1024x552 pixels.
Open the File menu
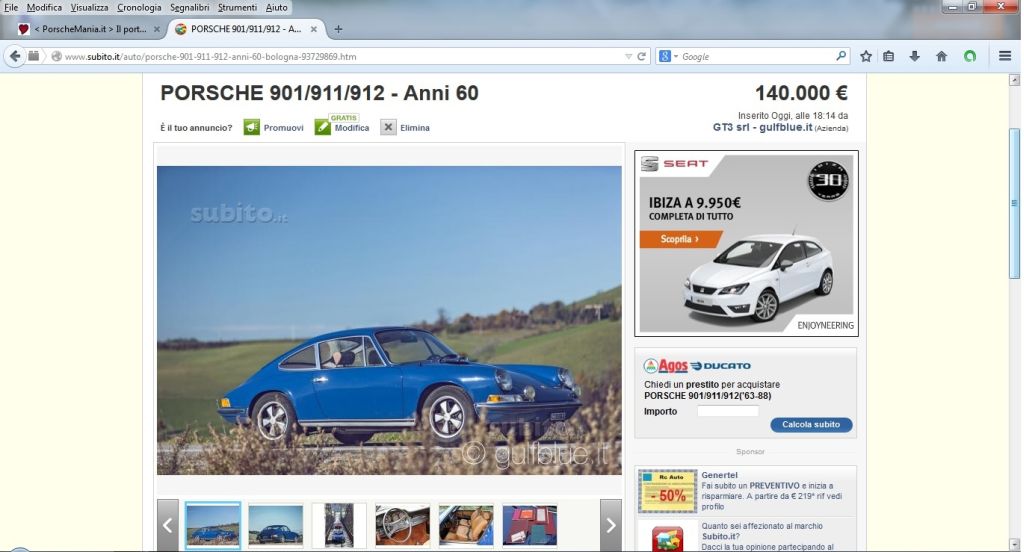click(11, 7)
